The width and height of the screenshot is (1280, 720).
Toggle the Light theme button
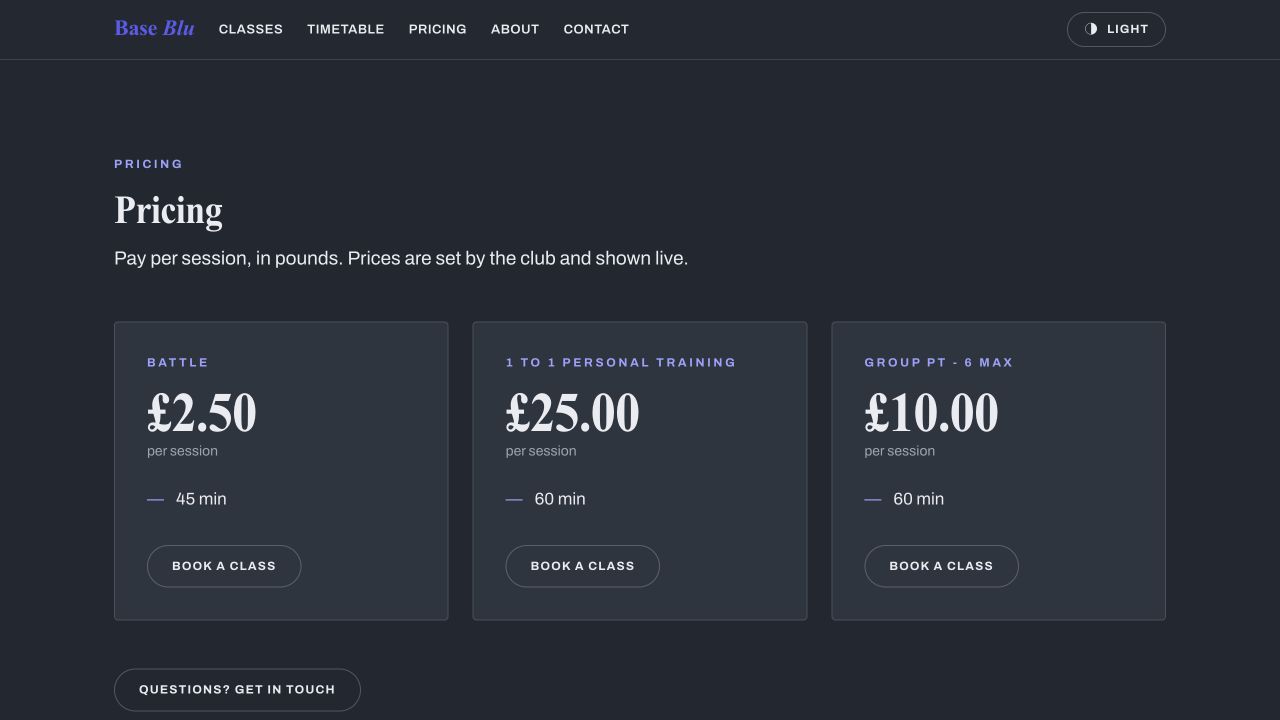tap(1116, 29)
